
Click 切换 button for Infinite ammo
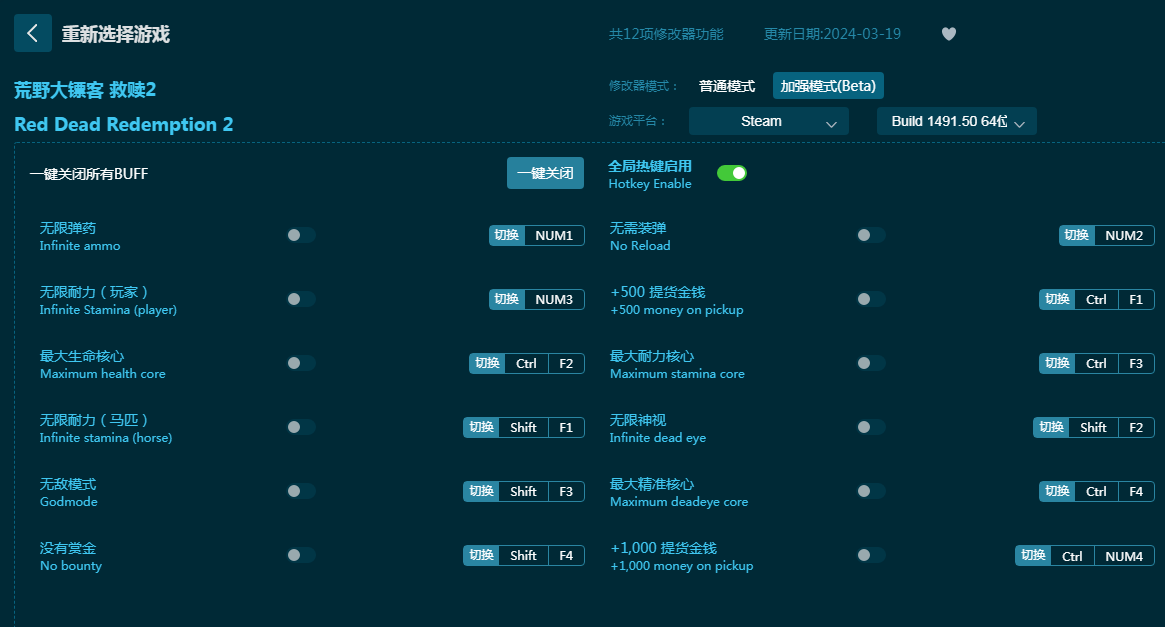[507, 235]
